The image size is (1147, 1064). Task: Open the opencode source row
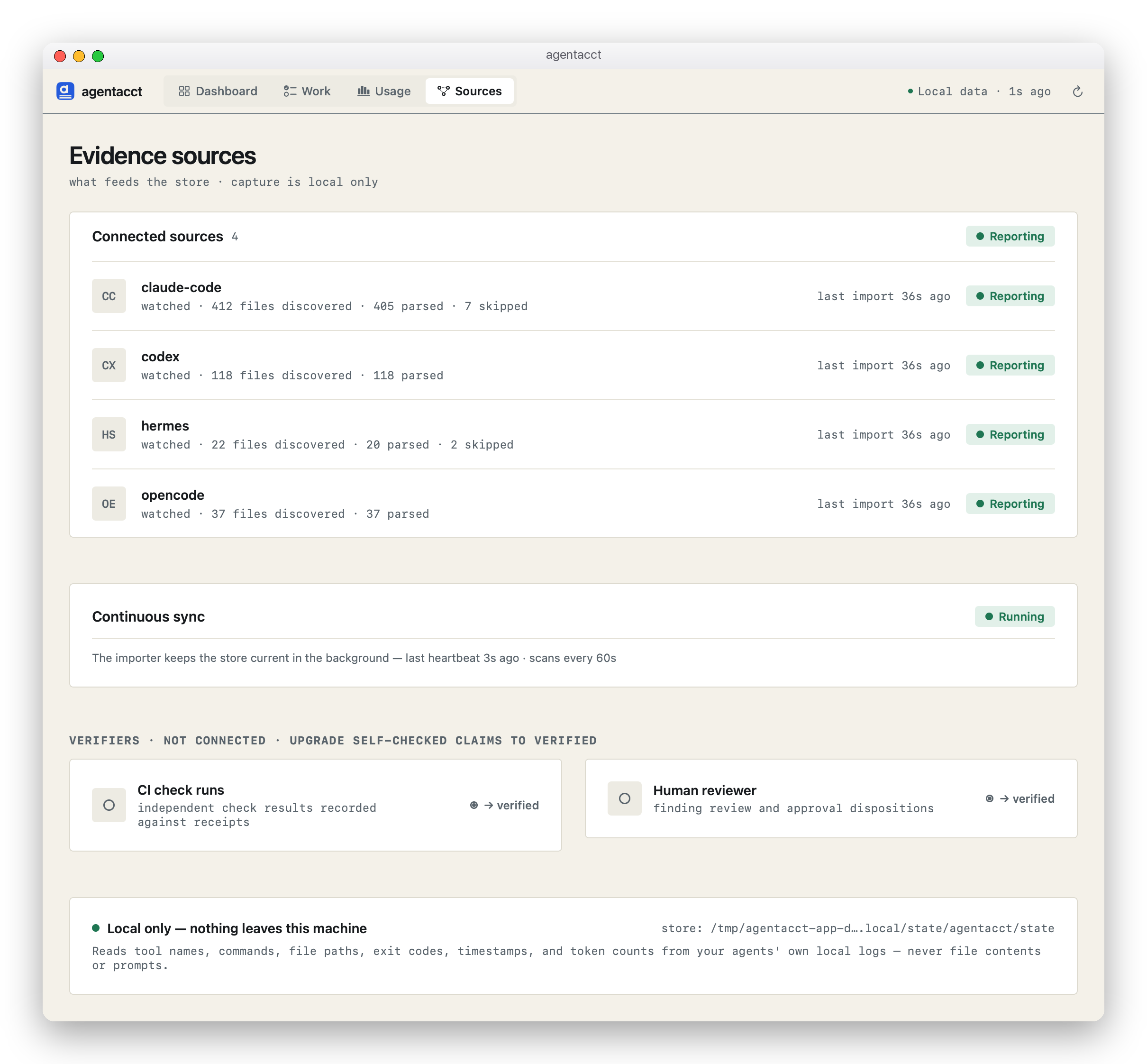[x=573, y=503]
